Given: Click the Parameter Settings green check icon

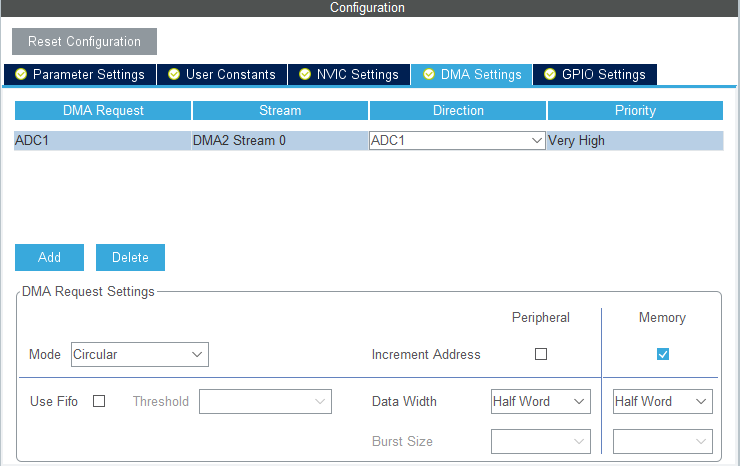Looking at the screenshot, I should click(21, 74).
